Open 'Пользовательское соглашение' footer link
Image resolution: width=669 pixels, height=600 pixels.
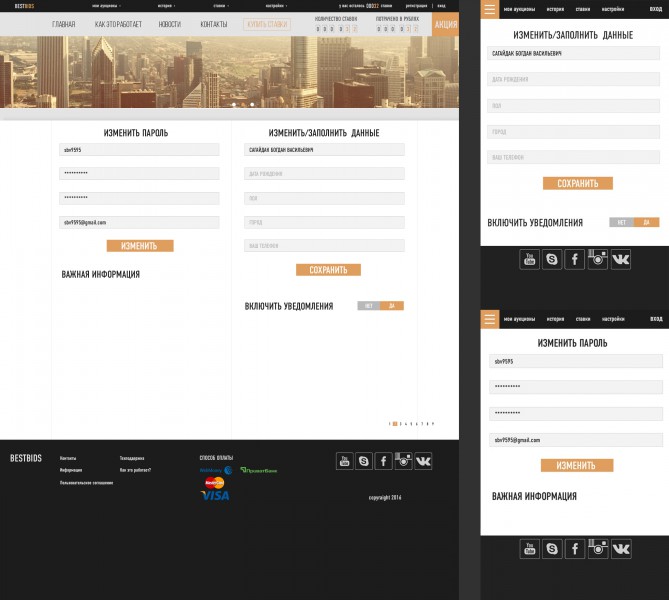(x=87, y=483)
